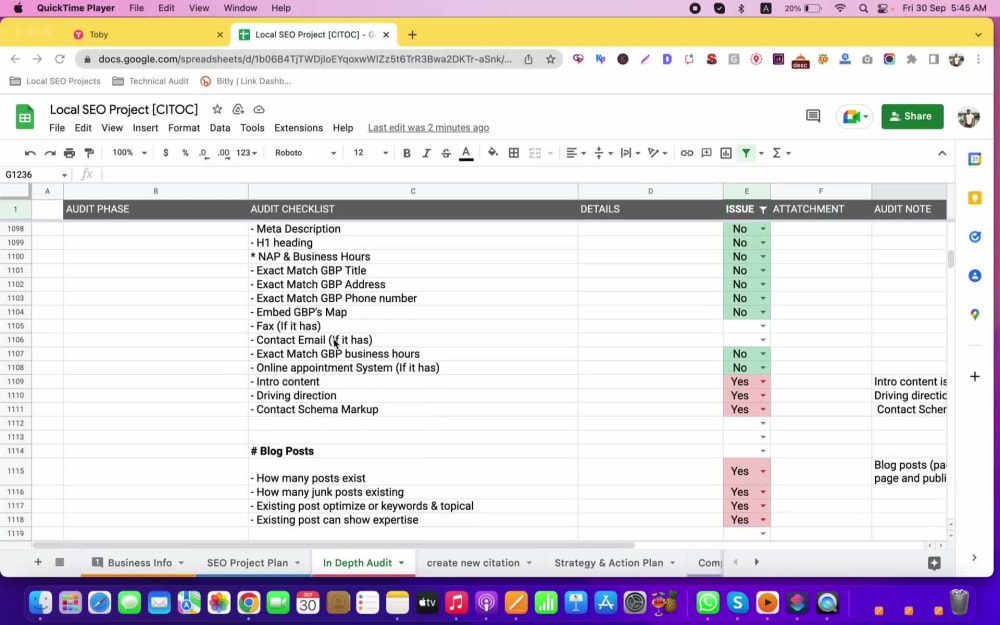Open the text color picker
The height and width of the screenshot is (625, 1000).
pyautogui.click(x=466, y=153)
